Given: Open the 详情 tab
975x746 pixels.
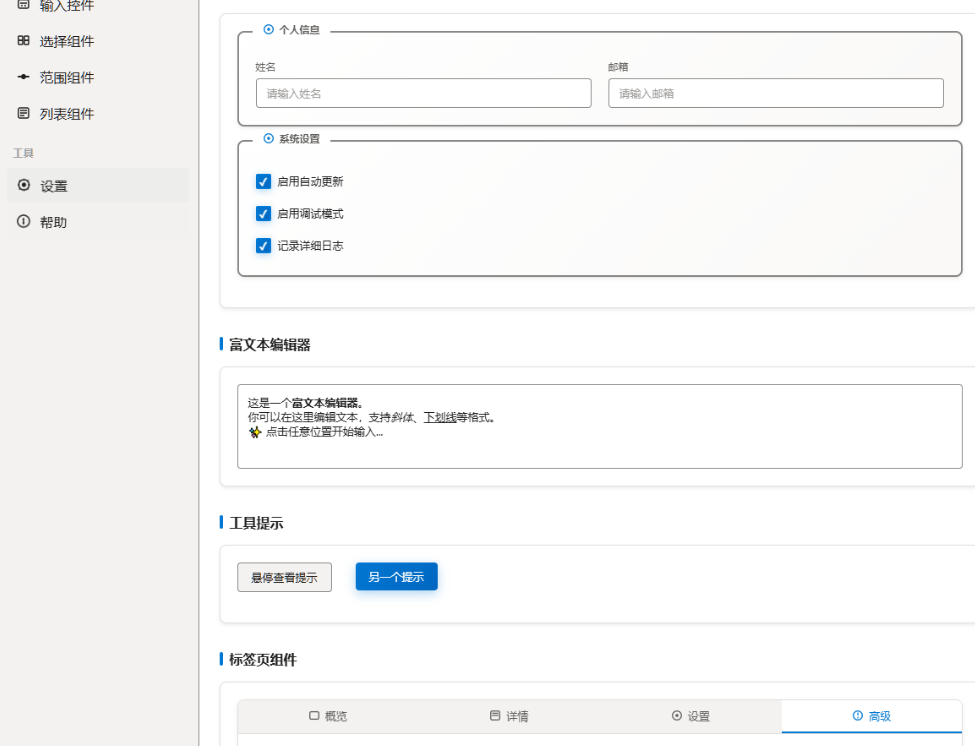Looking at the screenshot, I should (x=509, y=716).
